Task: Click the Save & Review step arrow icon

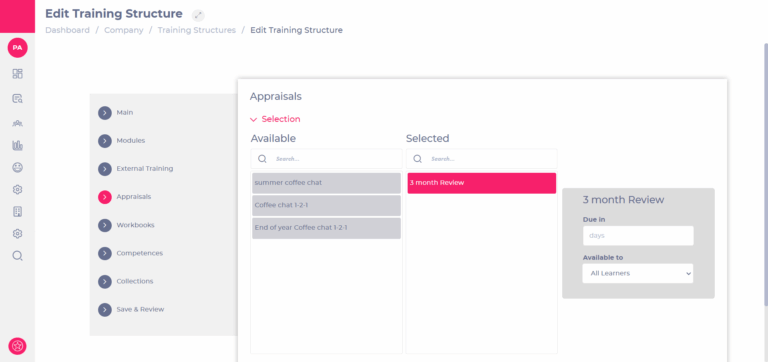Action: click(105, 310)
